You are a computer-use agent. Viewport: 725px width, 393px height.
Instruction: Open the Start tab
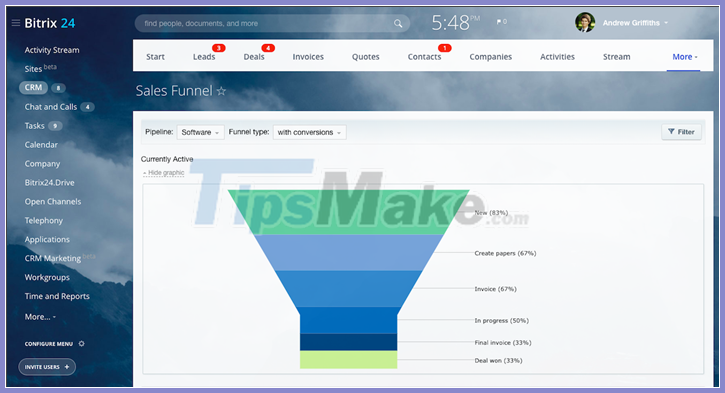pos(155,57)
